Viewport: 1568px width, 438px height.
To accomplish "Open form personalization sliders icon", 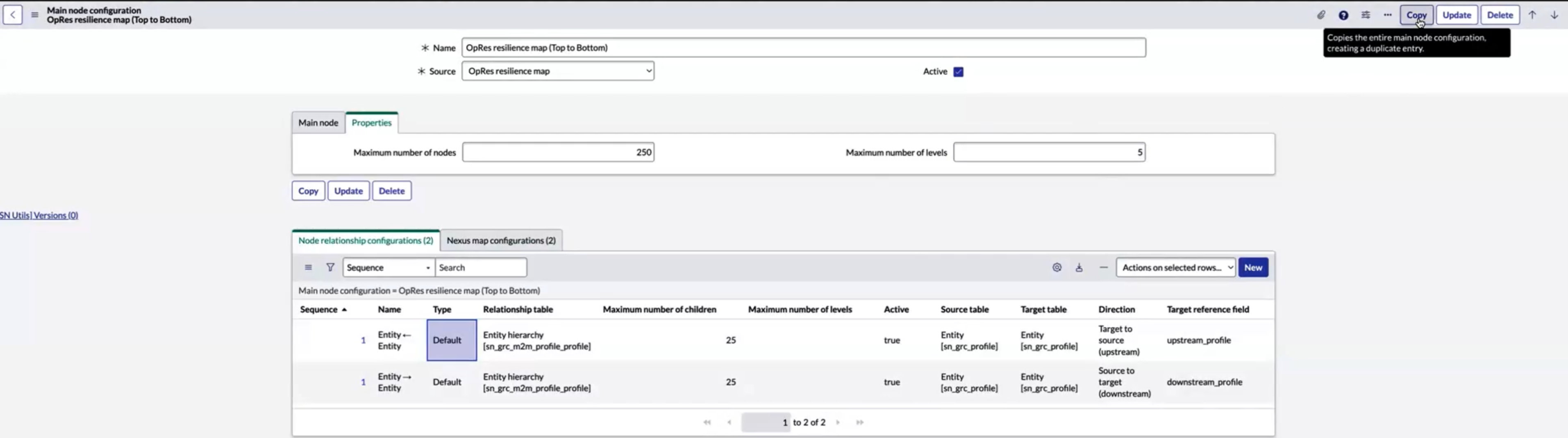I will pos(1366,15).
